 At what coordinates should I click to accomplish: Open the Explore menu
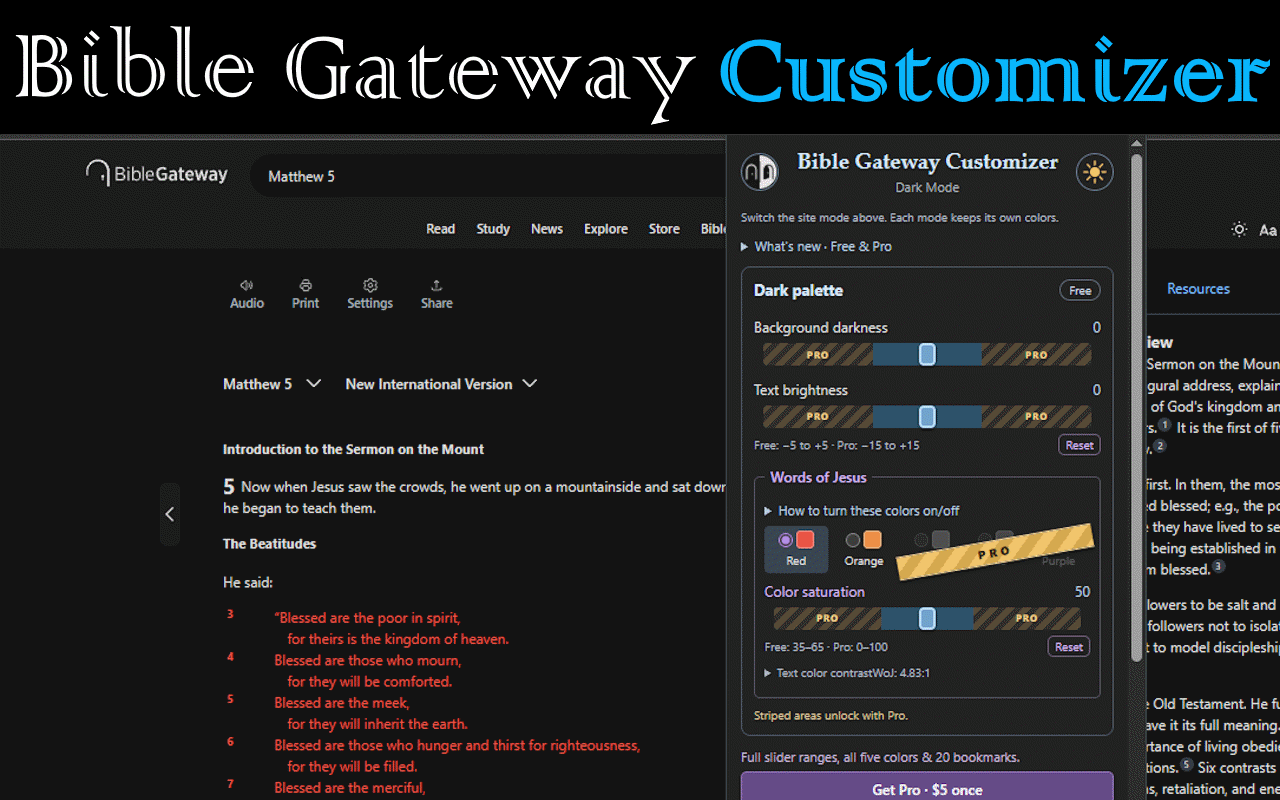pyautogui.click(x=606, y=229)
